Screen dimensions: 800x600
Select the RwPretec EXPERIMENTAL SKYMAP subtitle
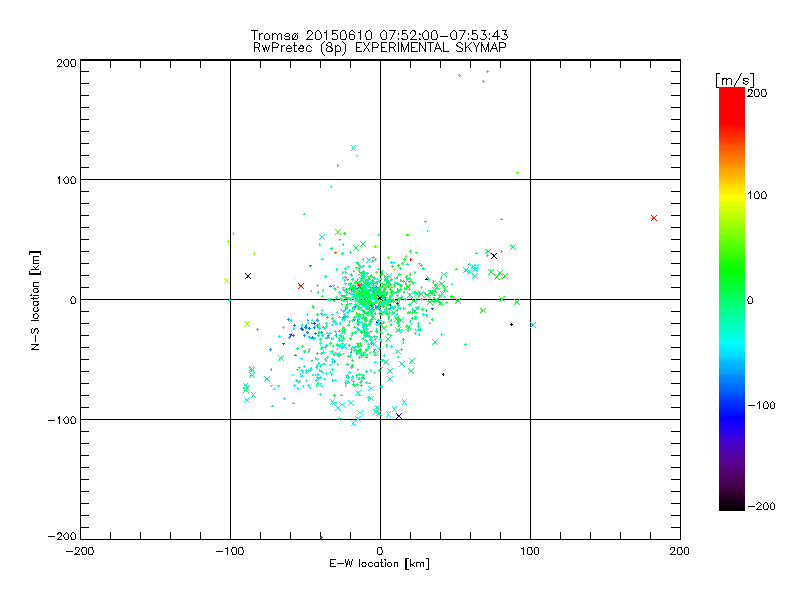[379, 47]
